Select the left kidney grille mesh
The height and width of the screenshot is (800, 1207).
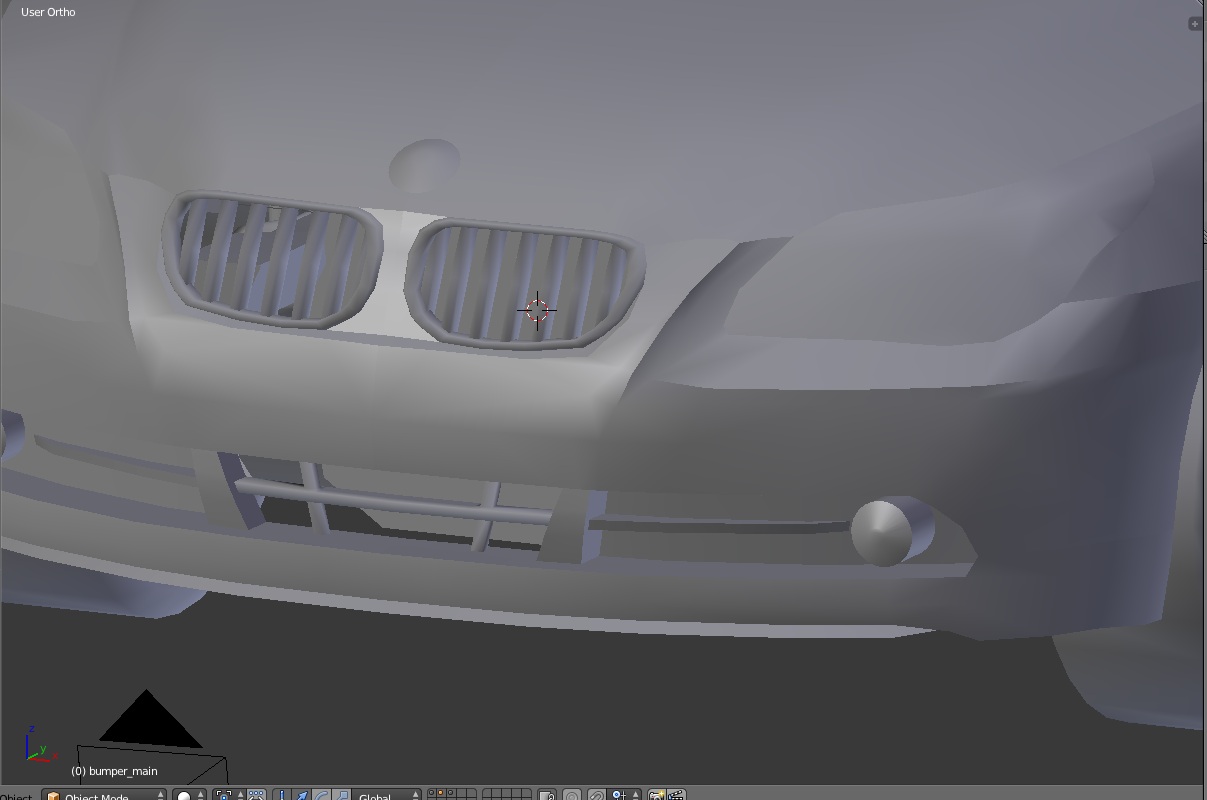272,260
